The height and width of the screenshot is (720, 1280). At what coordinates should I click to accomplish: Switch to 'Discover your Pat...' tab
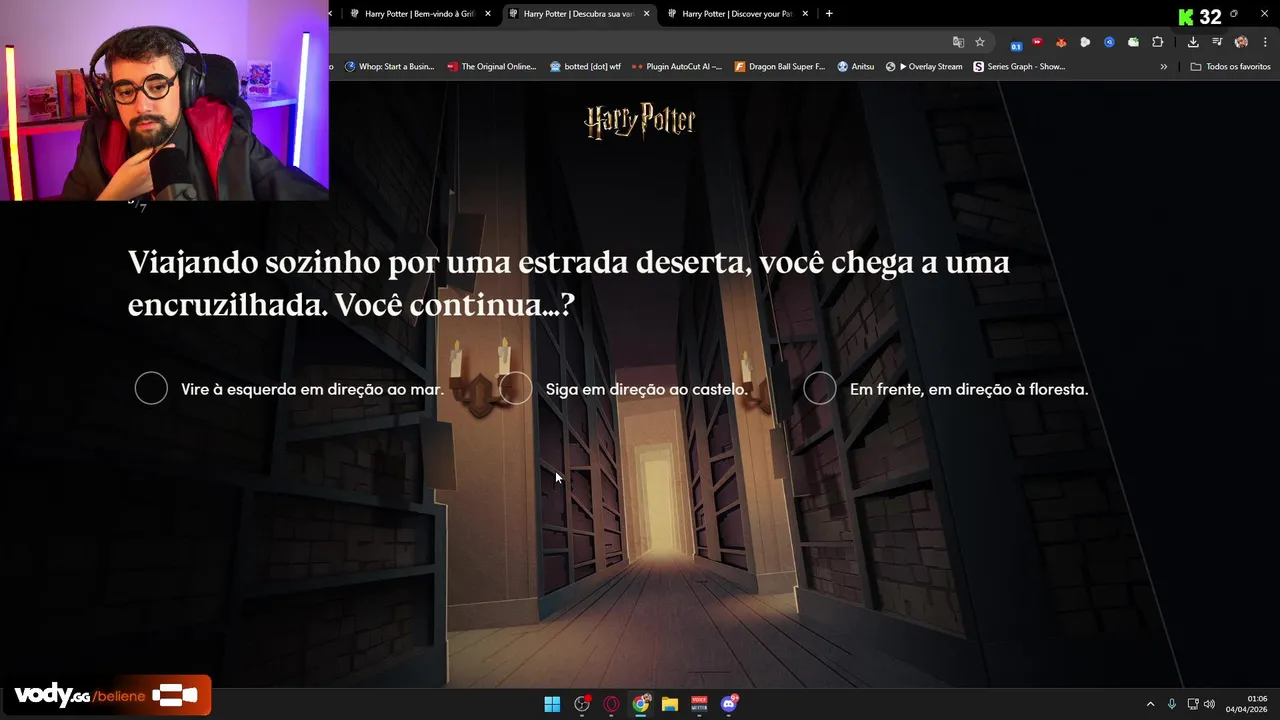[x=737, y=14]
